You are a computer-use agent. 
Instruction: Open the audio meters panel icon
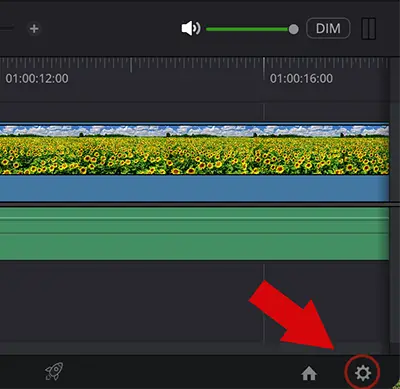point(369,29)
